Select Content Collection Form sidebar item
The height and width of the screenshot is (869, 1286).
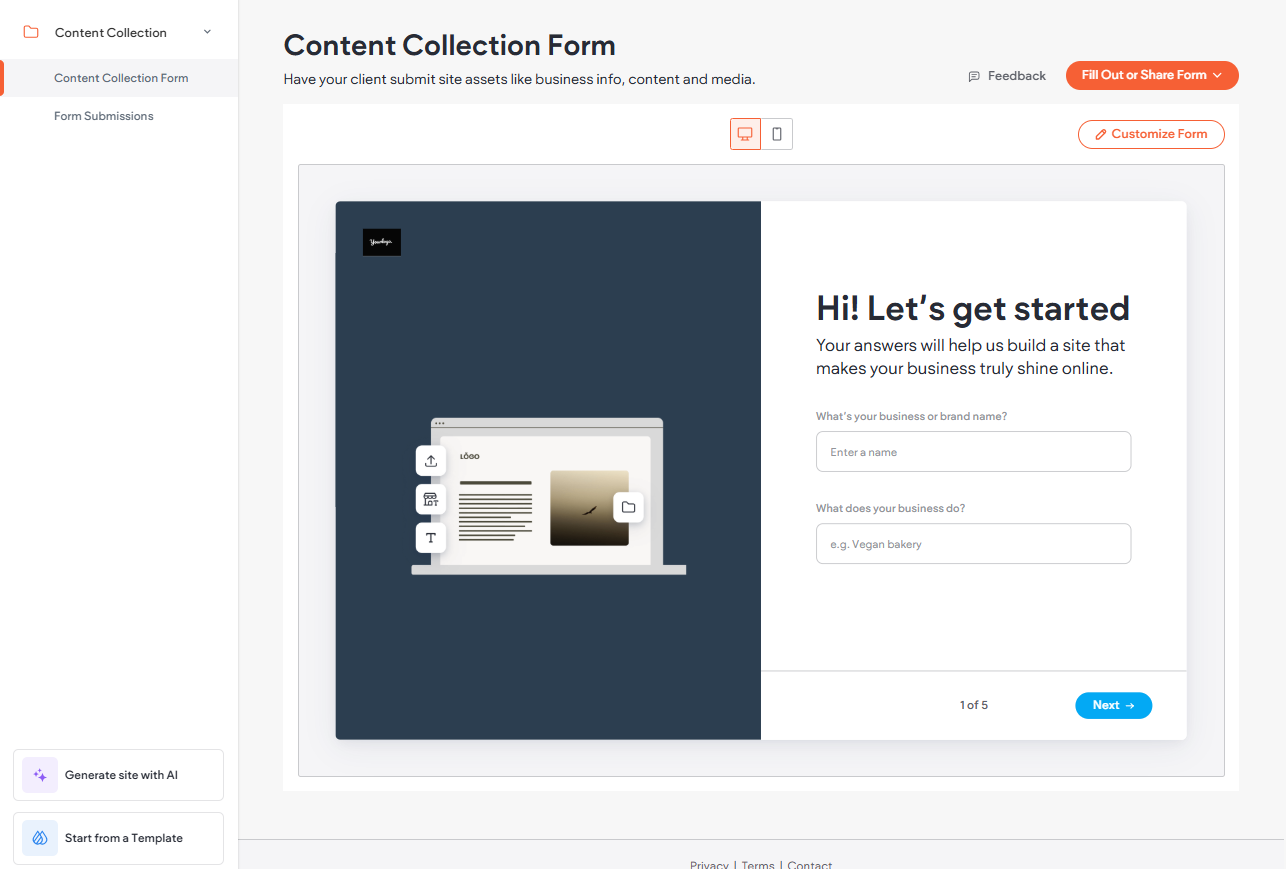tap(121, 78)
